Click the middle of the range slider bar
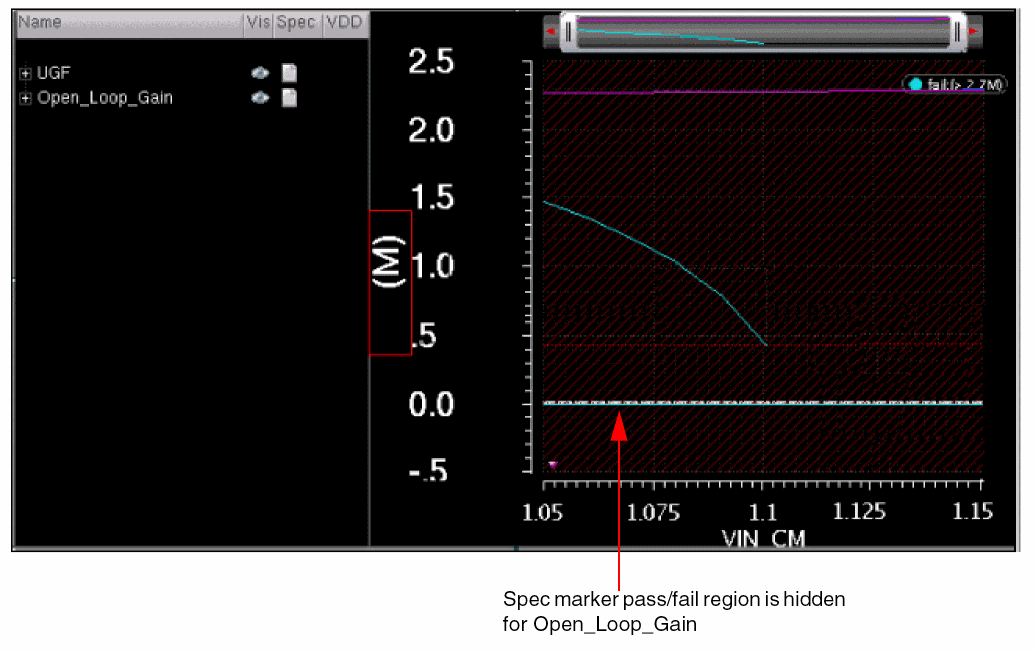 (x=762, y=32)
